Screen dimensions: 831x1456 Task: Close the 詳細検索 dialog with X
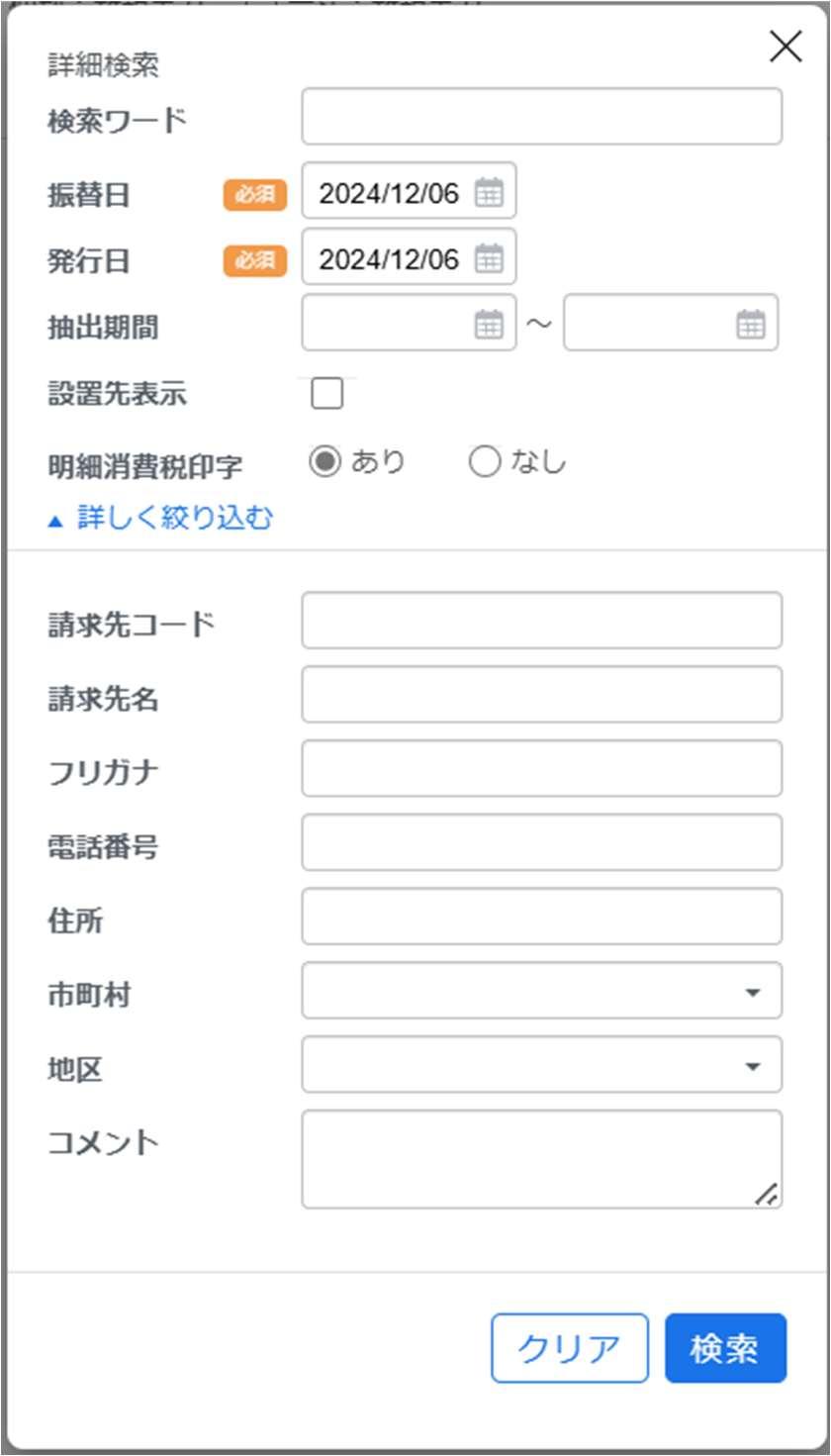pos(785,47)
